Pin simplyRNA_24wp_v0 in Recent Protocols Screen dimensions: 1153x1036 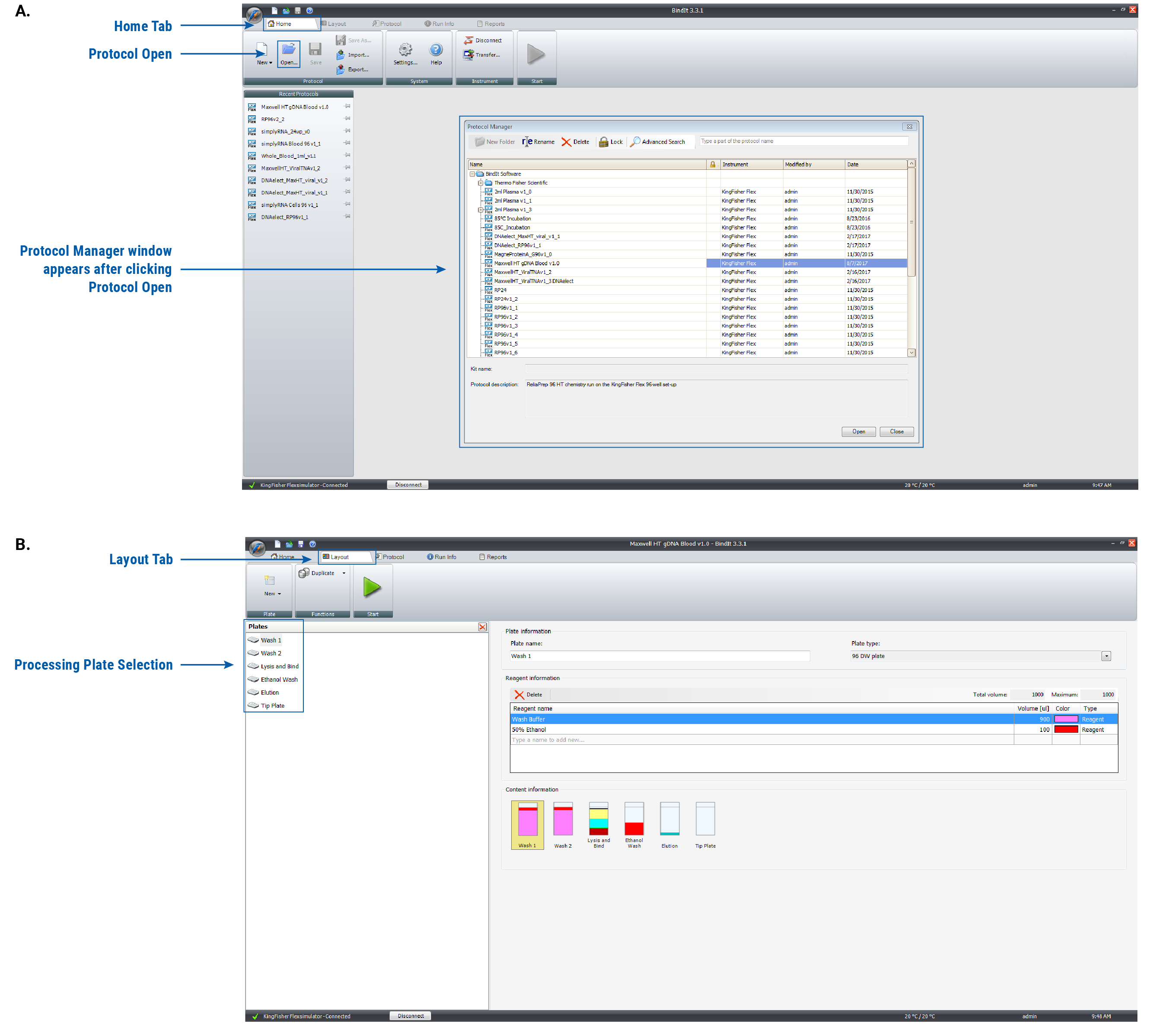tap(347, 131)
